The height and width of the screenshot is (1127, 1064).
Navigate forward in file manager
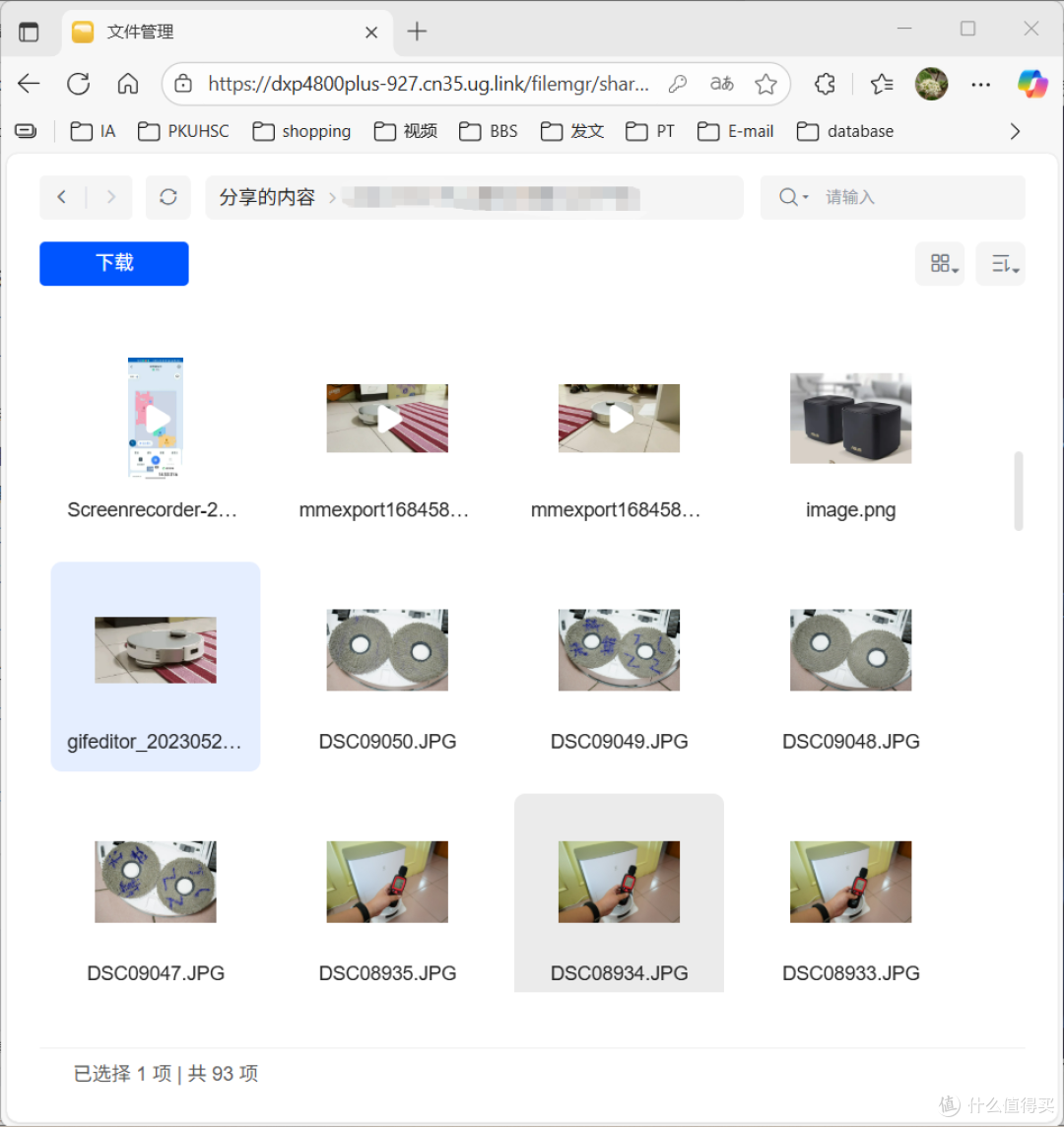click(110, 197)
